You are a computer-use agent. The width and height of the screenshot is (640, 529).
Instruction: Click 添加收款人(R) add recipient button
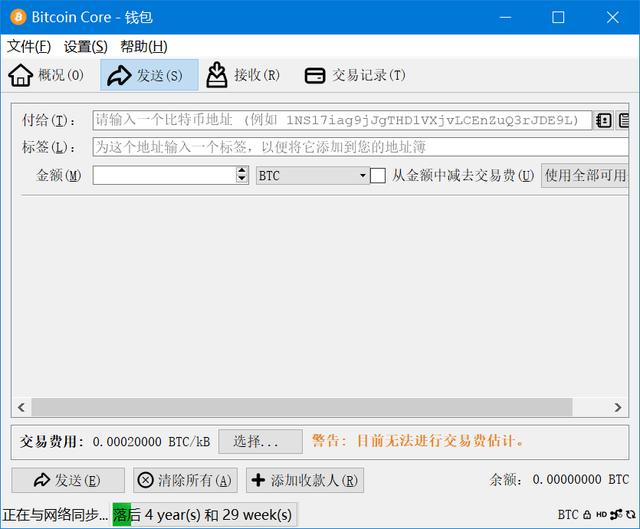tap(305, 480)
